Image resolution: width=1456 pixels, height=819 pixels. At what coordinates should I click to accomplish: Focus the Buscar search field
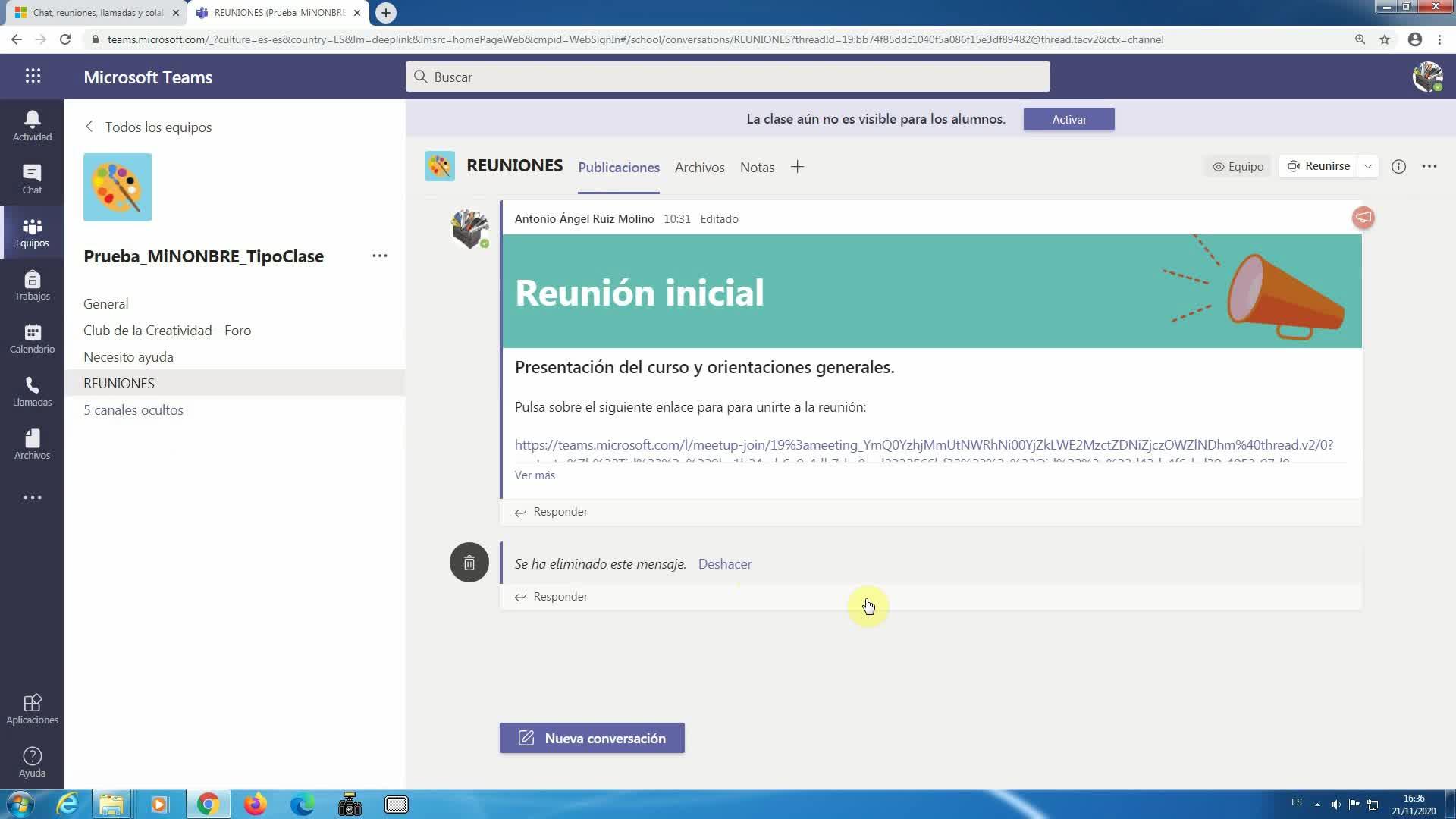(x=728, y=77)
